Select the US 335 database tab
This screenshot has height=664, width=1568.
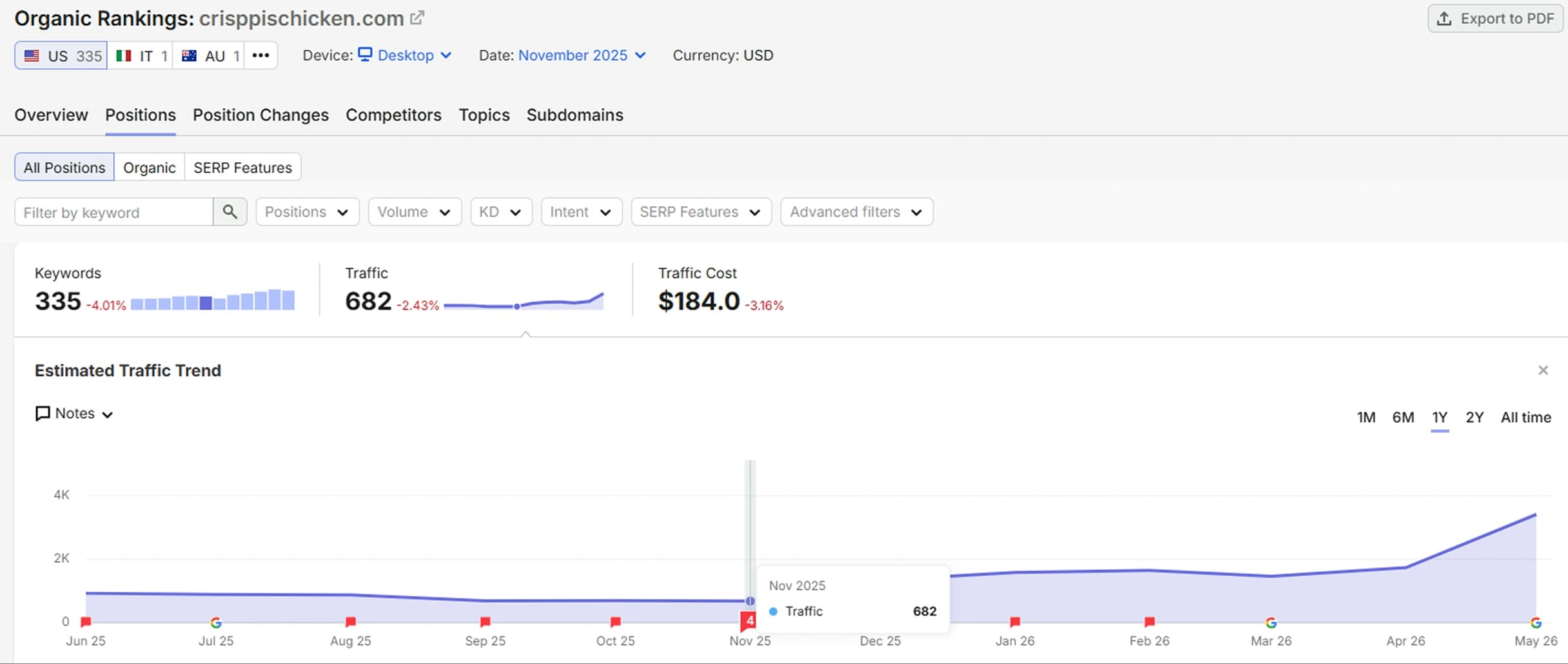[x=61, y=55]
